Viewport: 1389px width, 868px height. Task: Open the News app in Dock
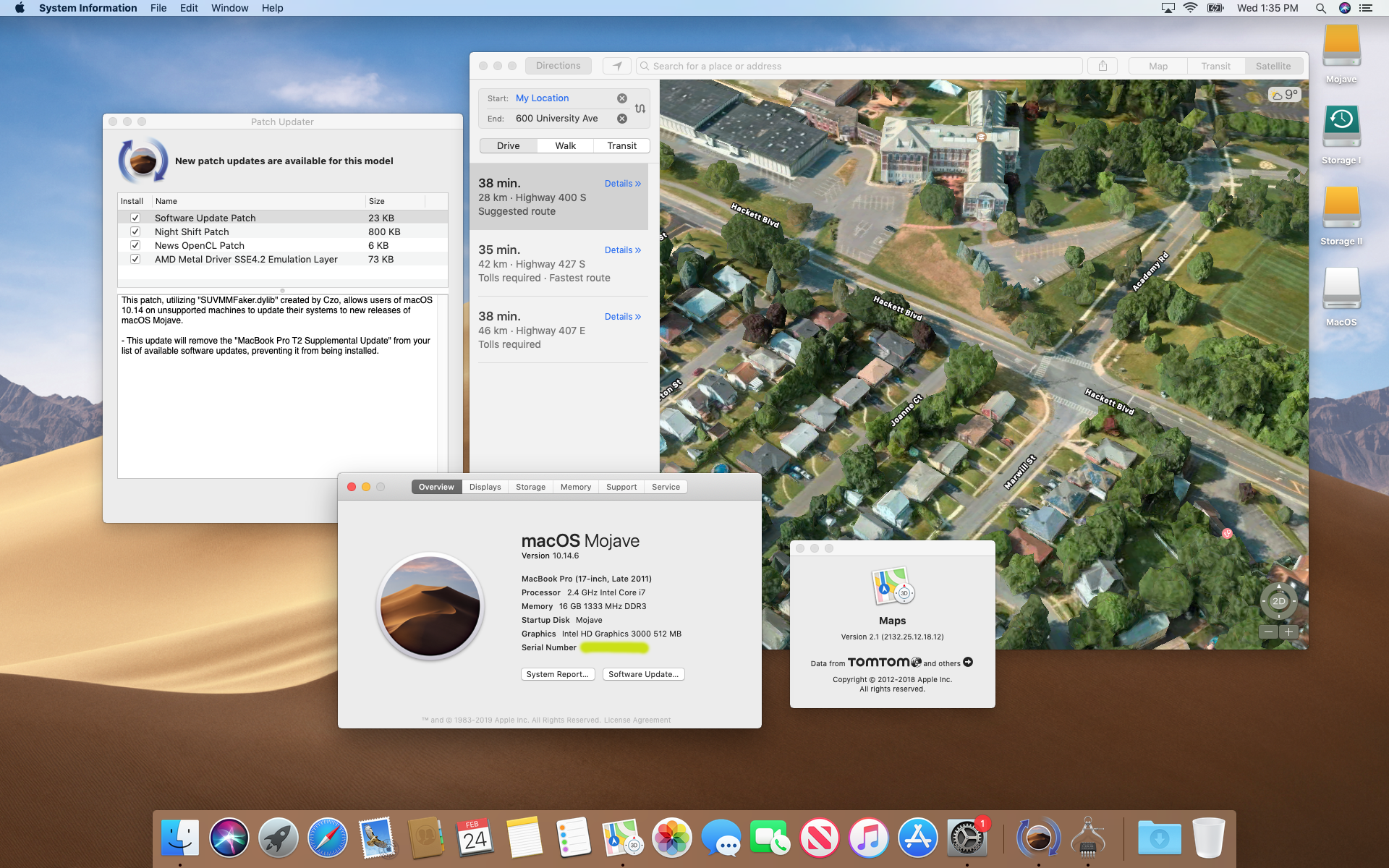coord(819,838)
